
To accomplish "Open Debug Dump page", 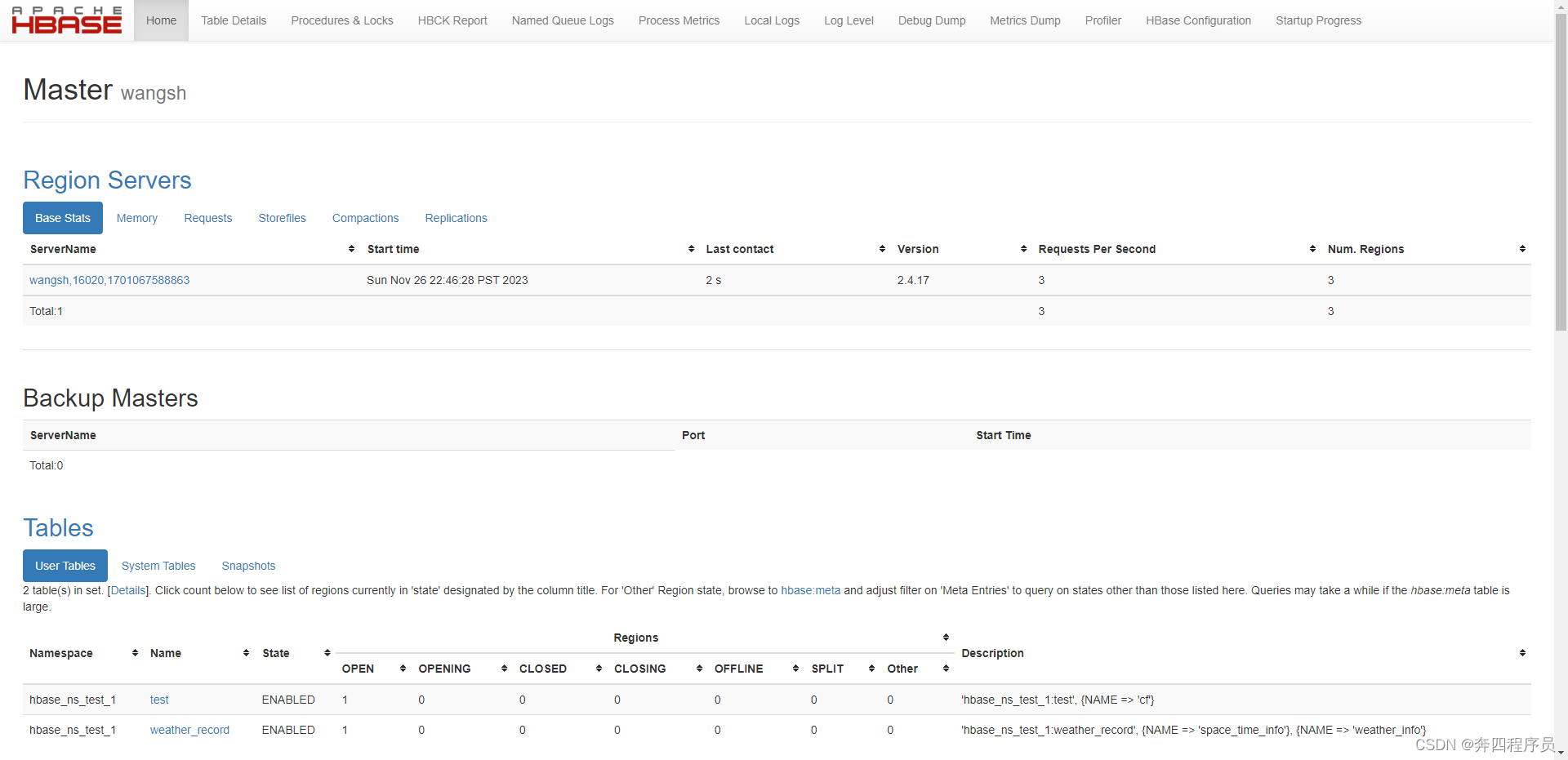I will (932, 20).
